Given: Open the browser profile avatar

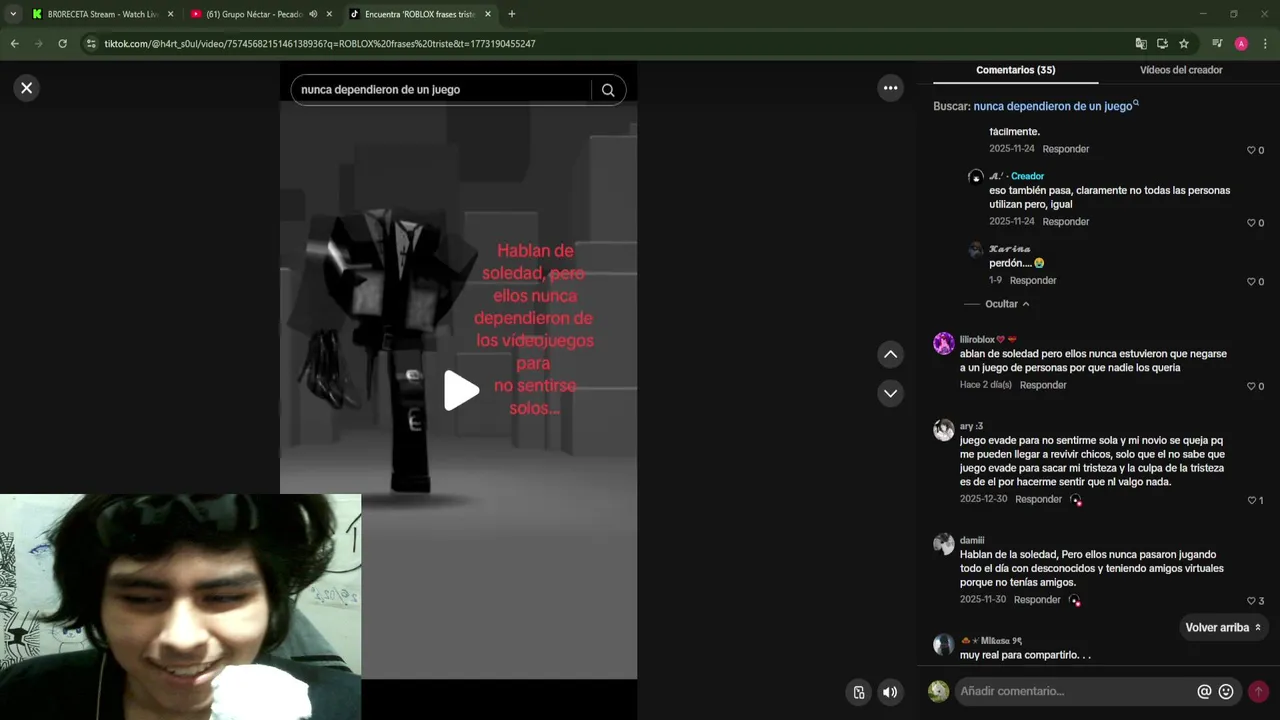Looking at the screenshot, I should (1241, 44).
